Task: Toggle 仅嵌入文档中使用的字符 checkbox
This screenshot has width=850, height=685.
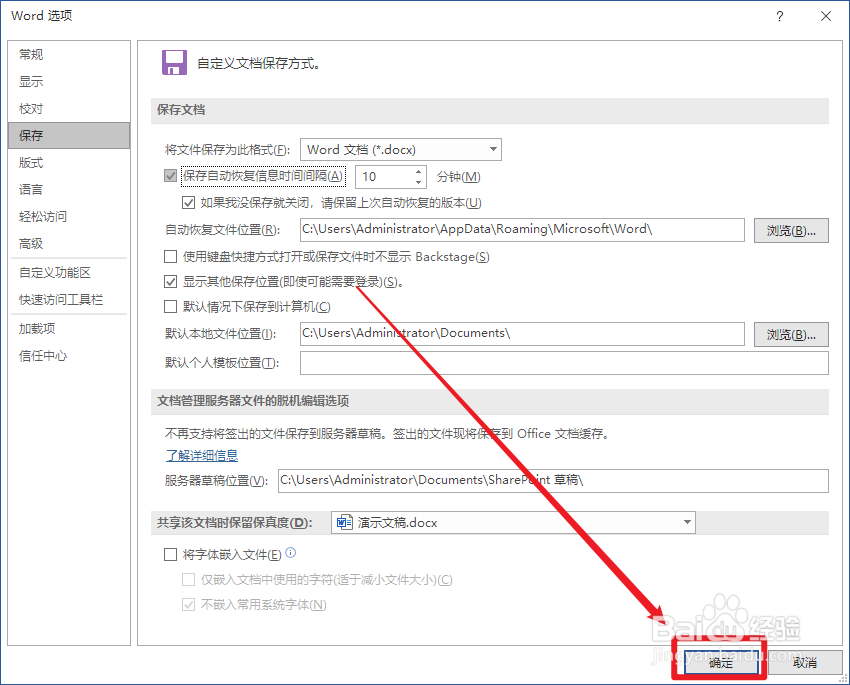Action: pyautogui.click(x=188, y=580)
